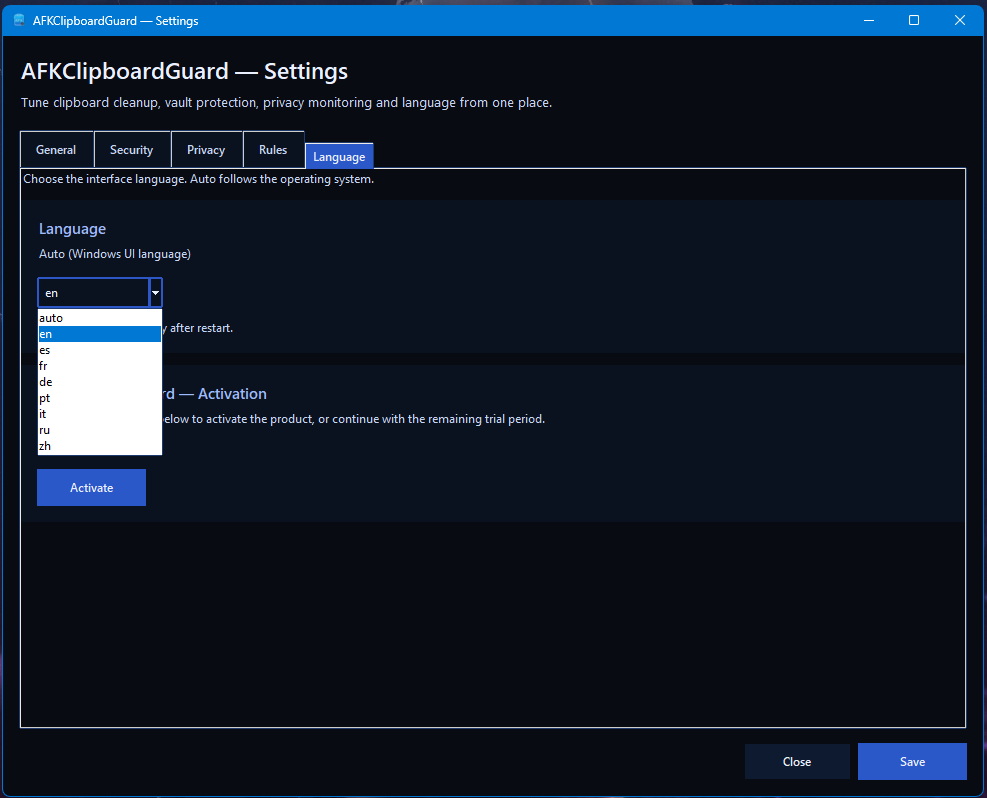
Task: Select 'zh' from the language list
Action: pos(99,446)
